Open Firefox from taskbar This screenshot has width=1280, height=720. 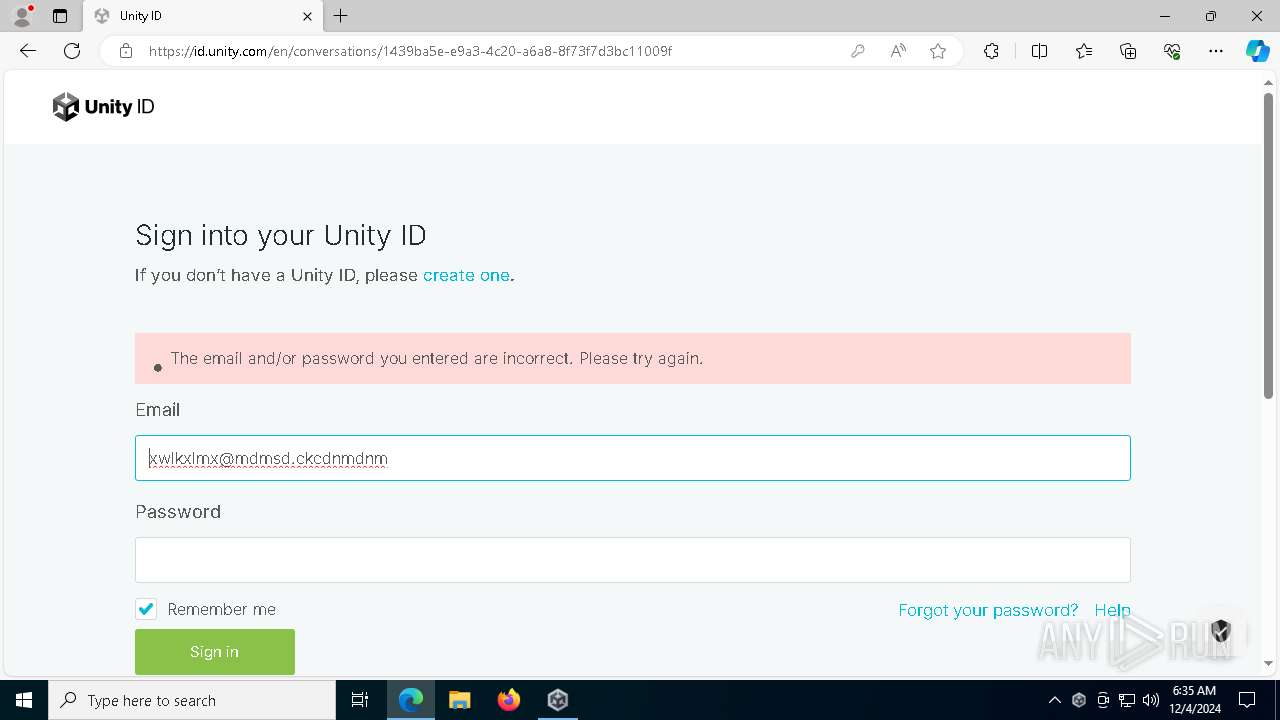[x=509, y=700]
